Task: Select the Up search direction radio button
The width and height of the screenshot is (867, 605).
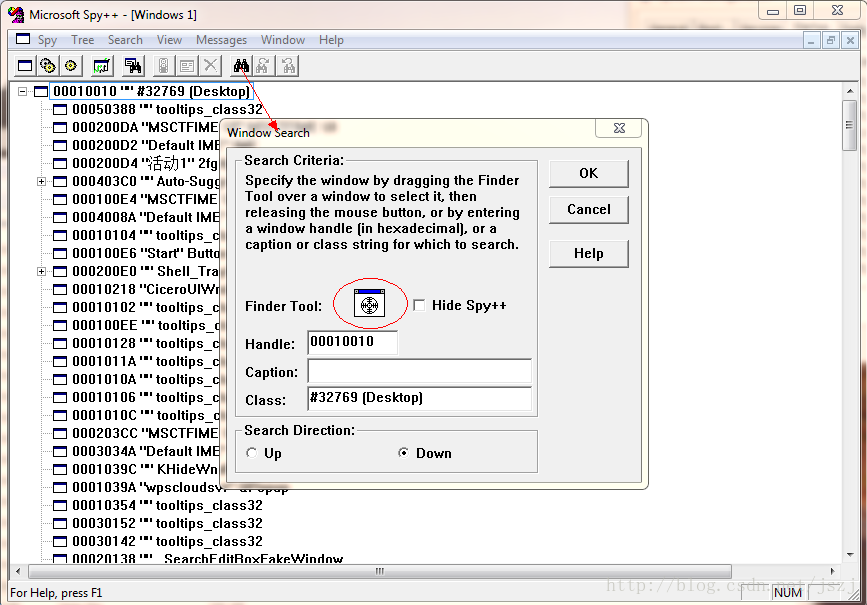Action: click(252, 453)
